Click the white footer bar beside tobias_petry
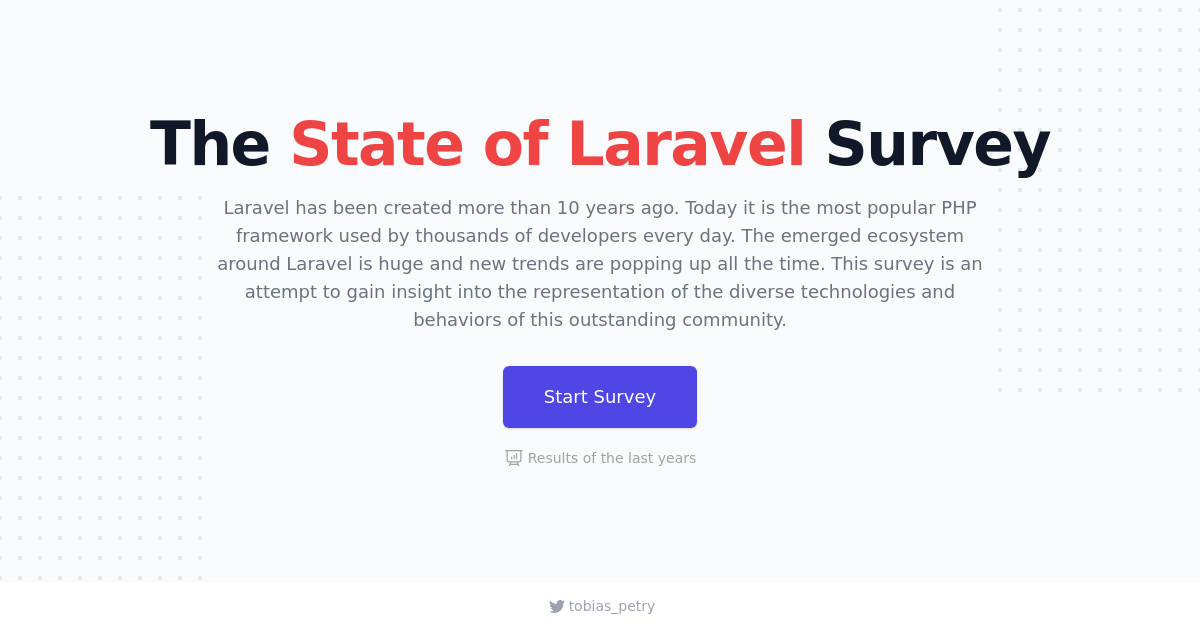This screenshot has height=630, width=1200. [900, 606]
